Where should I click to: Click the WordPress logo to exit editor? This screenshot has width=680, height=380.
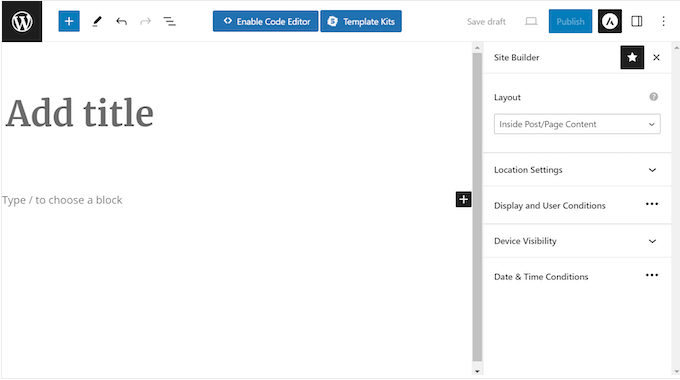pyautogui.click(x=22, y=21)
